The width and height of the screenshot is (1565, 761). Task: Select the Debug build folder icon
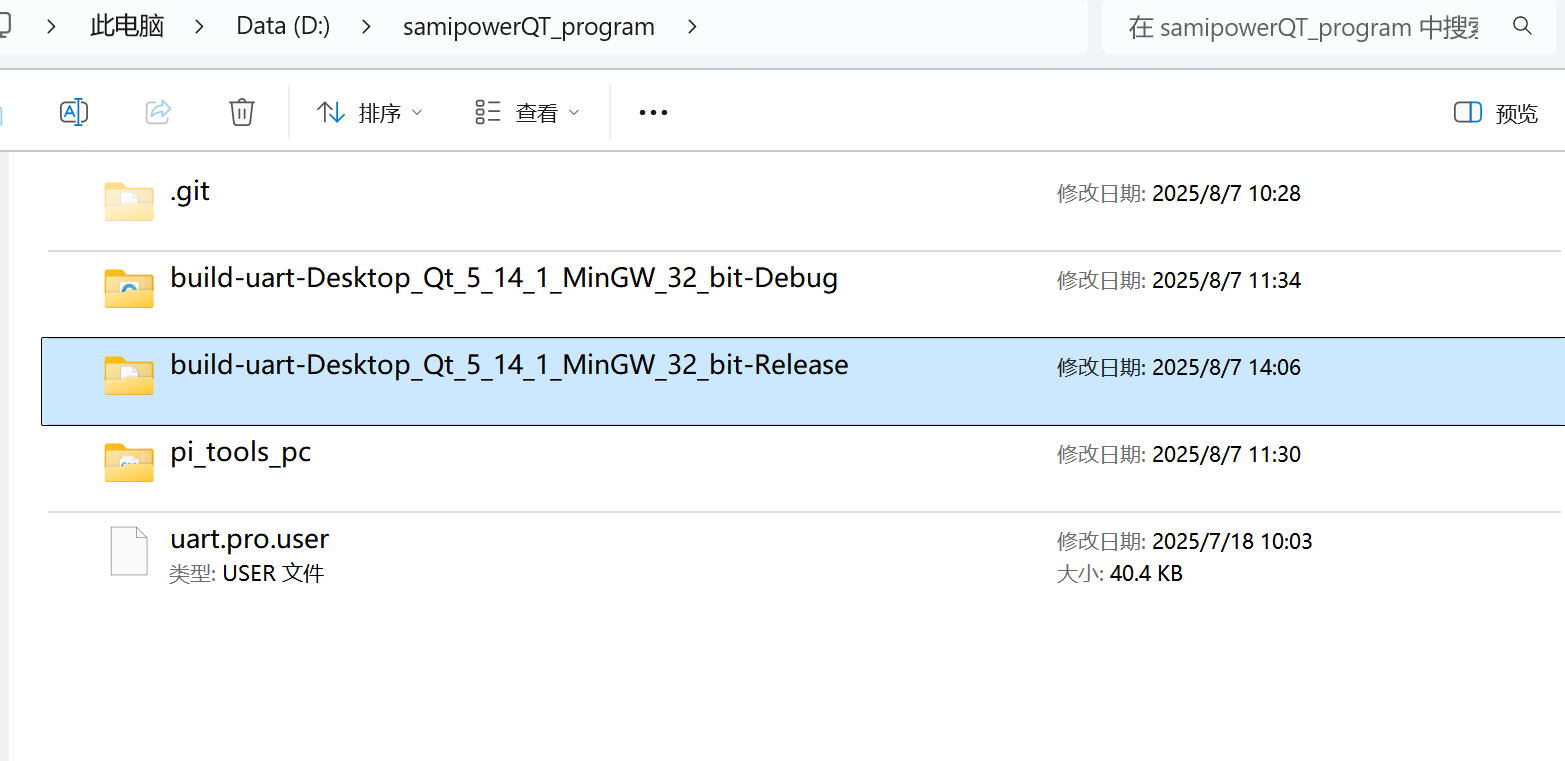[129, 288]
